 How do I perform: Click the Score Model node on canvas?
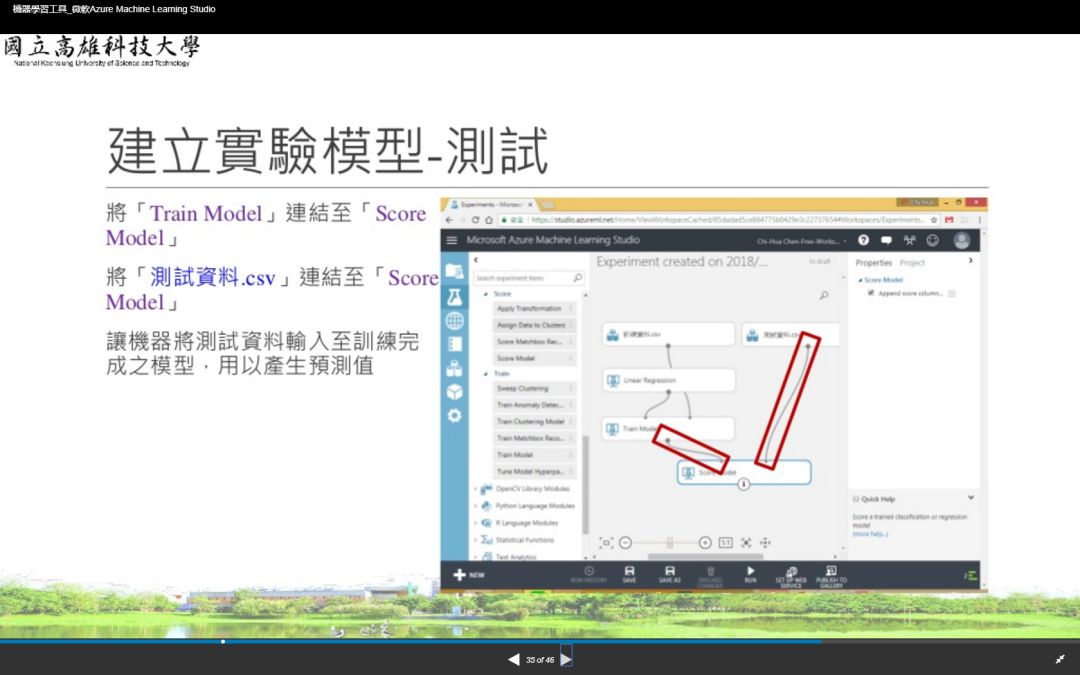744,472
